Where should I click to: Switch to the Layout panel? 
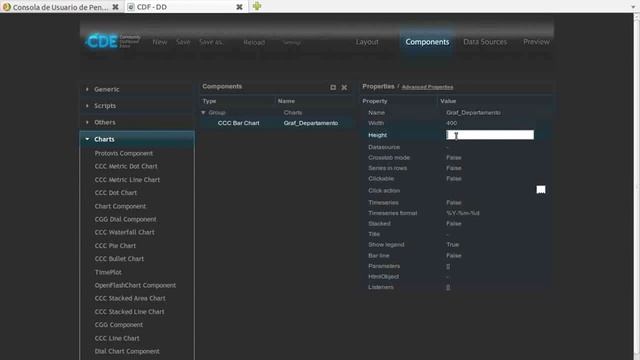pyautogui.click(x=367, y=42)
